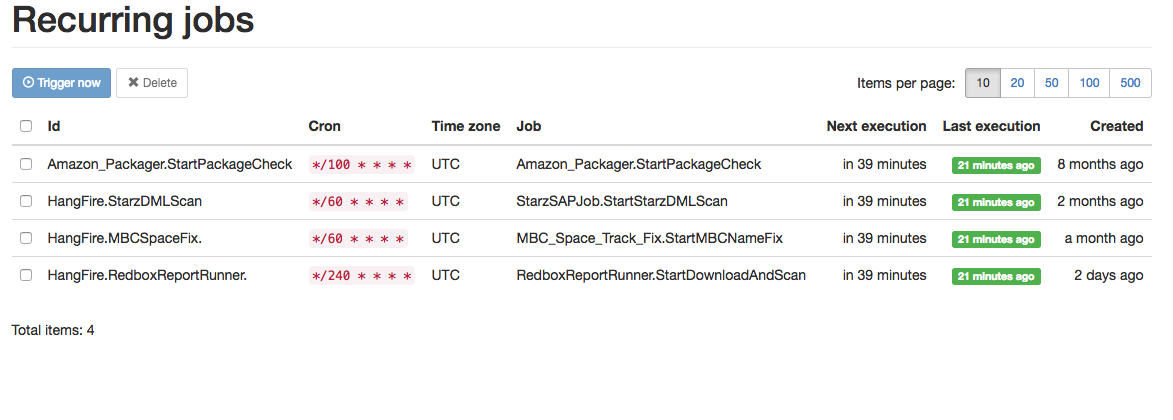This screenshot has width=1173, height=420.
Task: Click the Trigger now button
Action: (x=61, y=83)
